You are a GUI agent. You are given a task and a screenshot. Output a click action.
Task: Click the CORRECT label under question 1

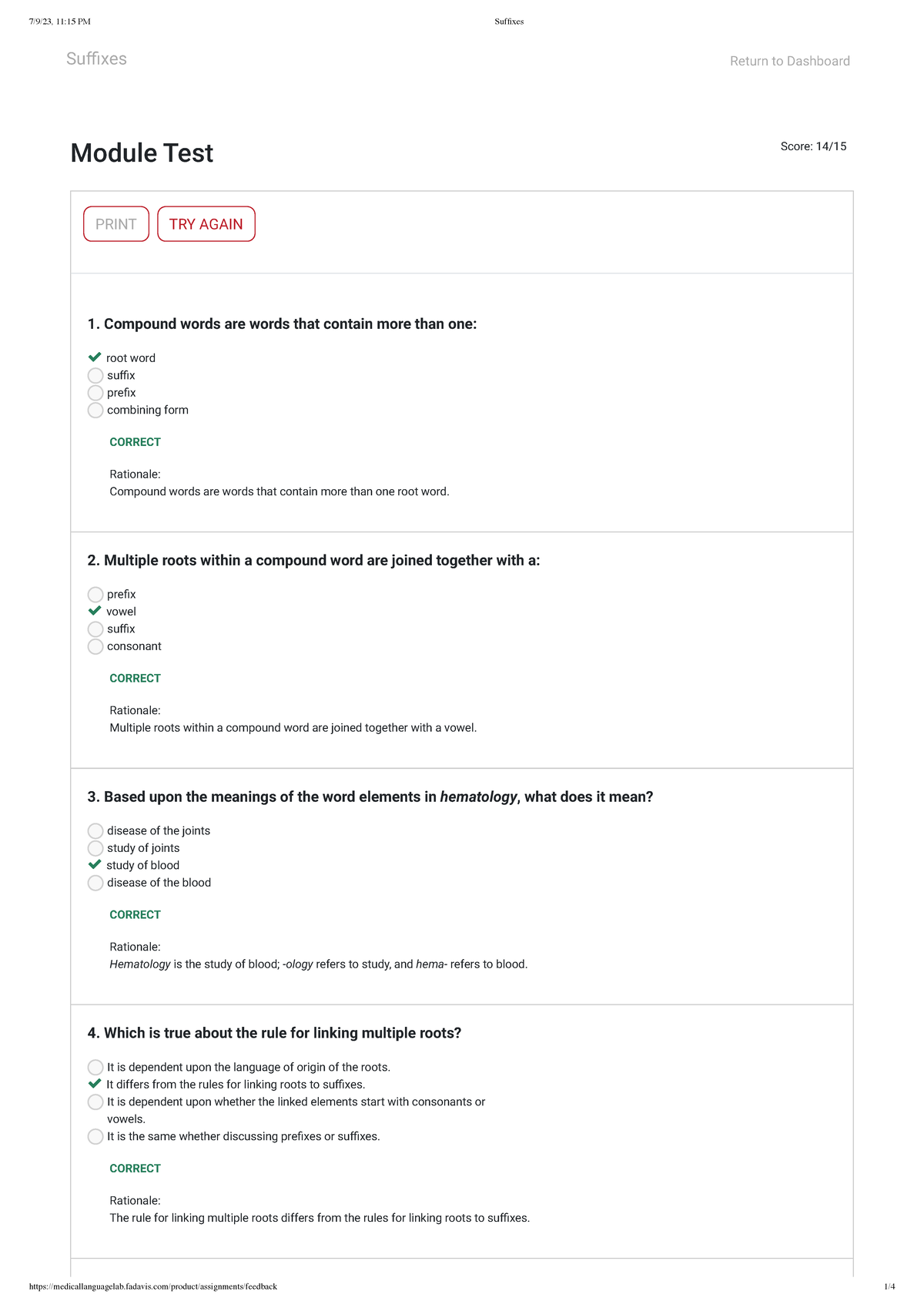pos(135,441)
